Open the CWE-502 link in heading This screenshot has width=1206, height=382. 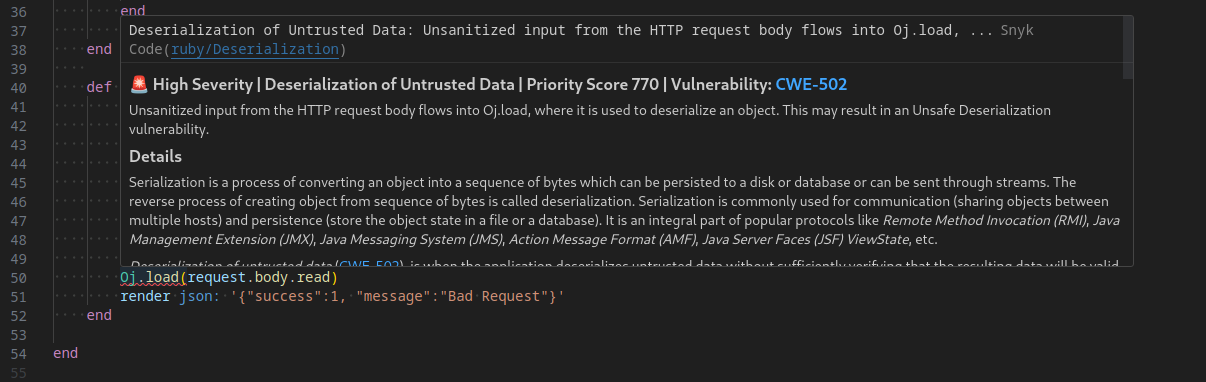pos(811,85)
